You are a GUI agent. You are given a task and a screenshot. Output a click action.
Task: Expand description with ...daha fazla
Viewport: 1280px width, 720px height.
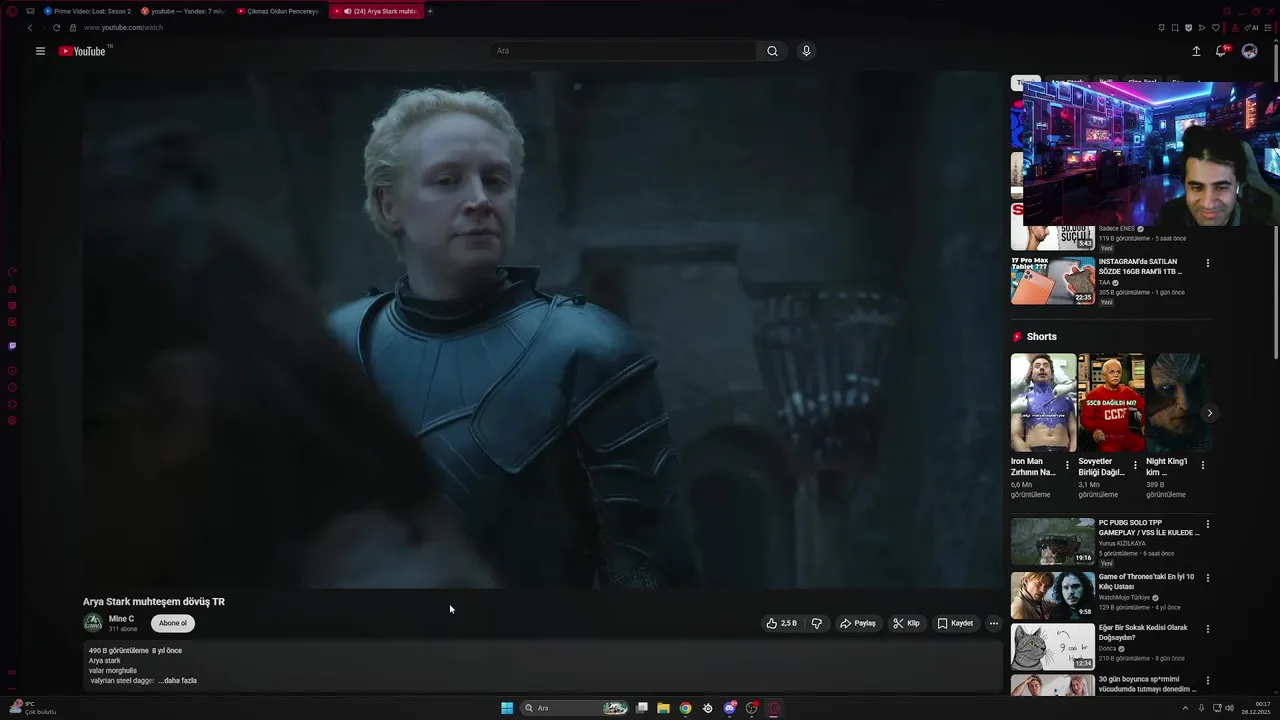pos(180,681)
